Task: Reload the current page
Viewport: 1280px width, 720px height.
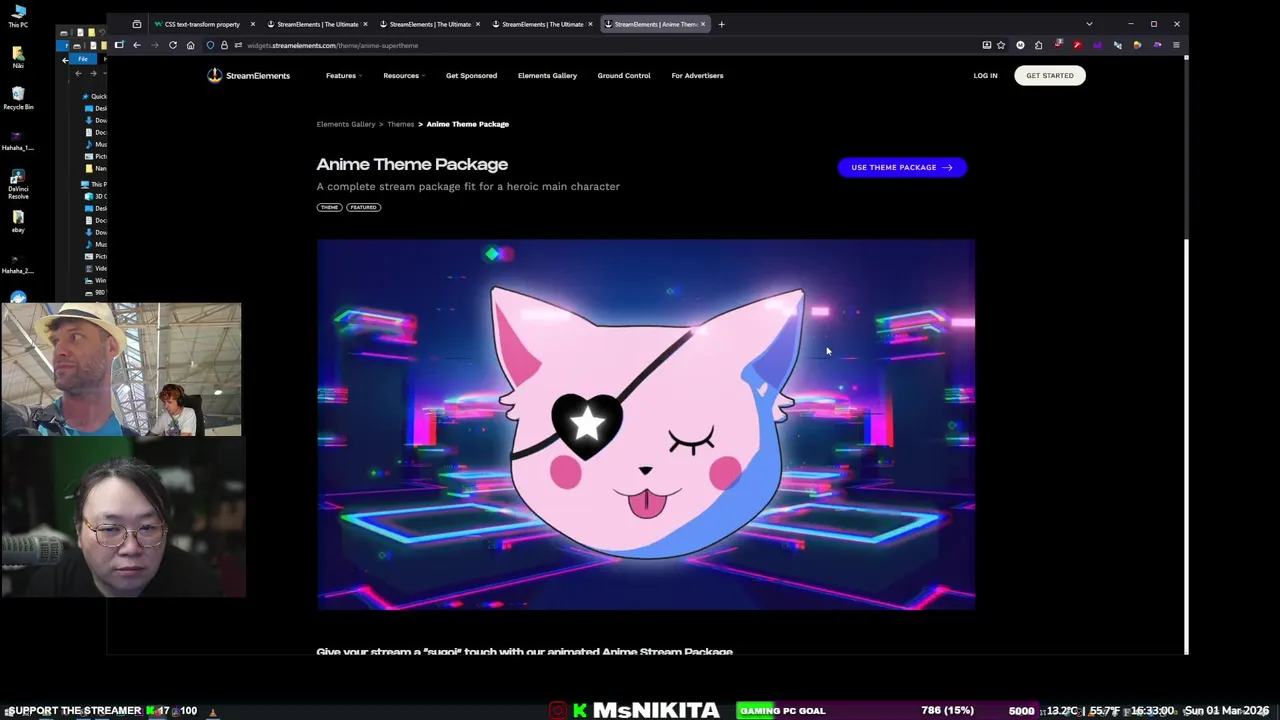Action: [173, 45]
